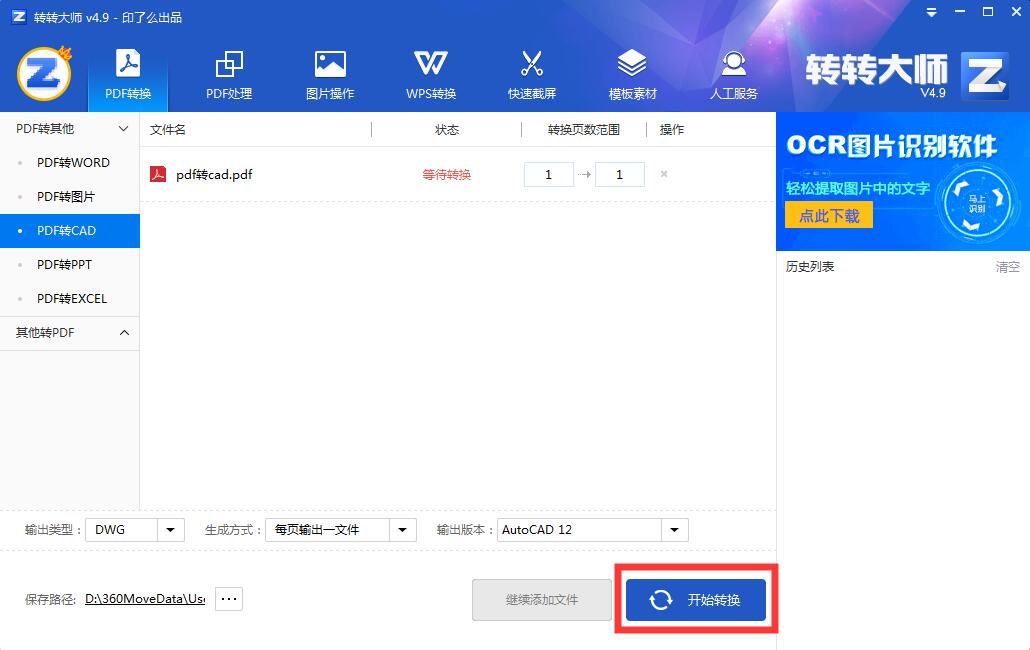Click the start page number field
1030x650 pixels.
coord(549,175)
